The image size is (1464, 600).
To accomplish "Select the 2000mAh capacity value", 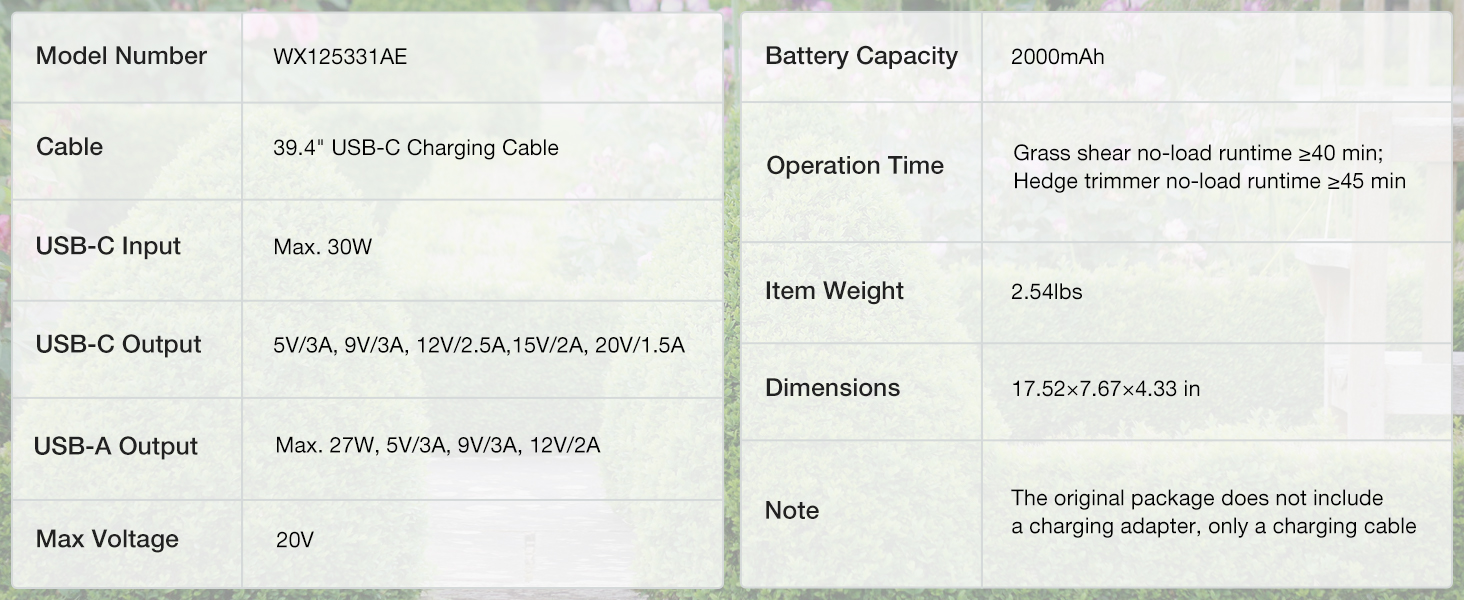I will coord(1057,57).
